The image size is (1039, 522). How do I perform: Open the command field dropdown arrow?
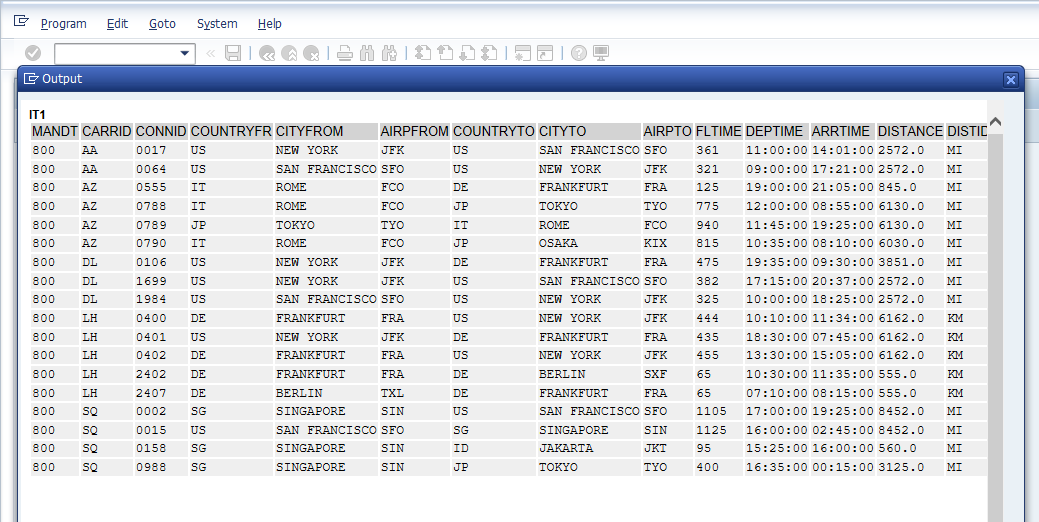(x=185, y=53)
